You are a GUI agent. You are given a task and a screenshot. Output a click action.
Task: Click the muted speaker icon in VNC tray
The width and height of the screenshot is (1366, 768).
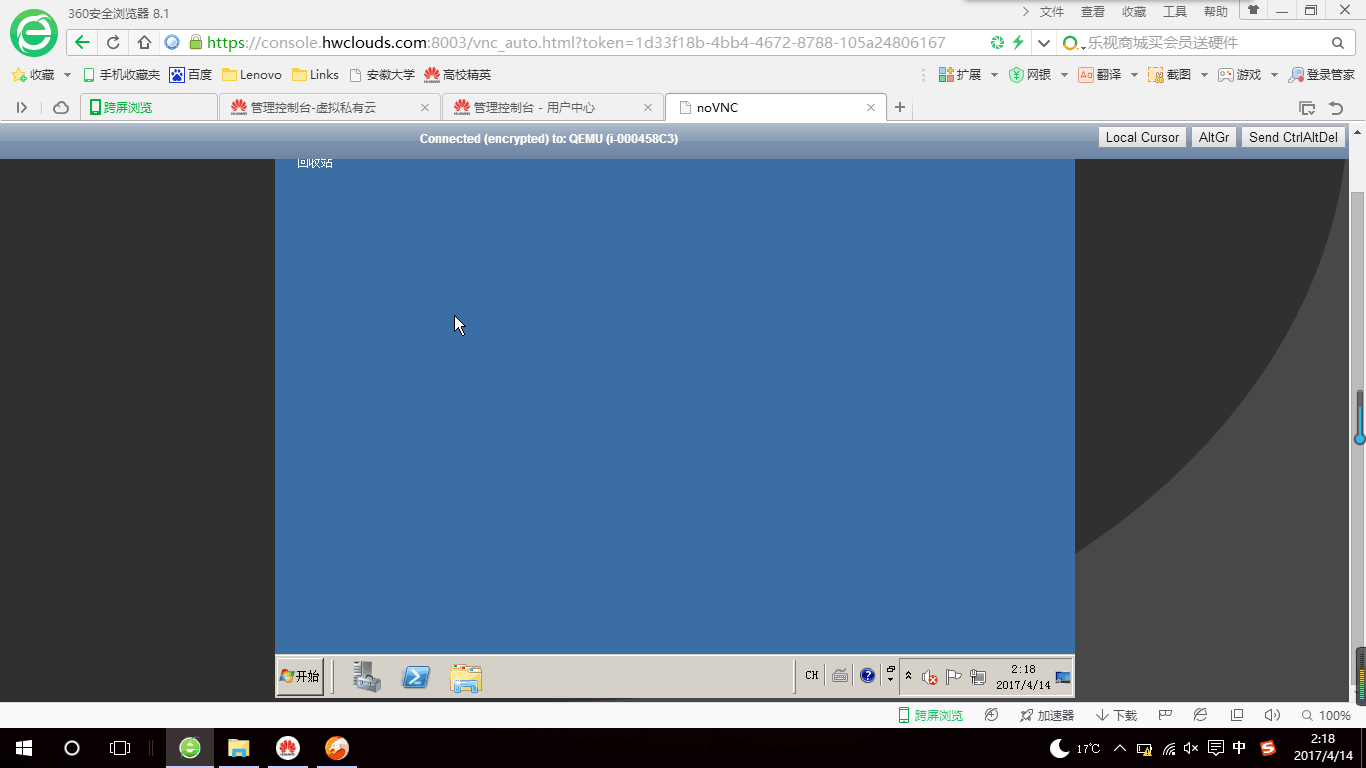pyautogui.click(x=929, y=677)
